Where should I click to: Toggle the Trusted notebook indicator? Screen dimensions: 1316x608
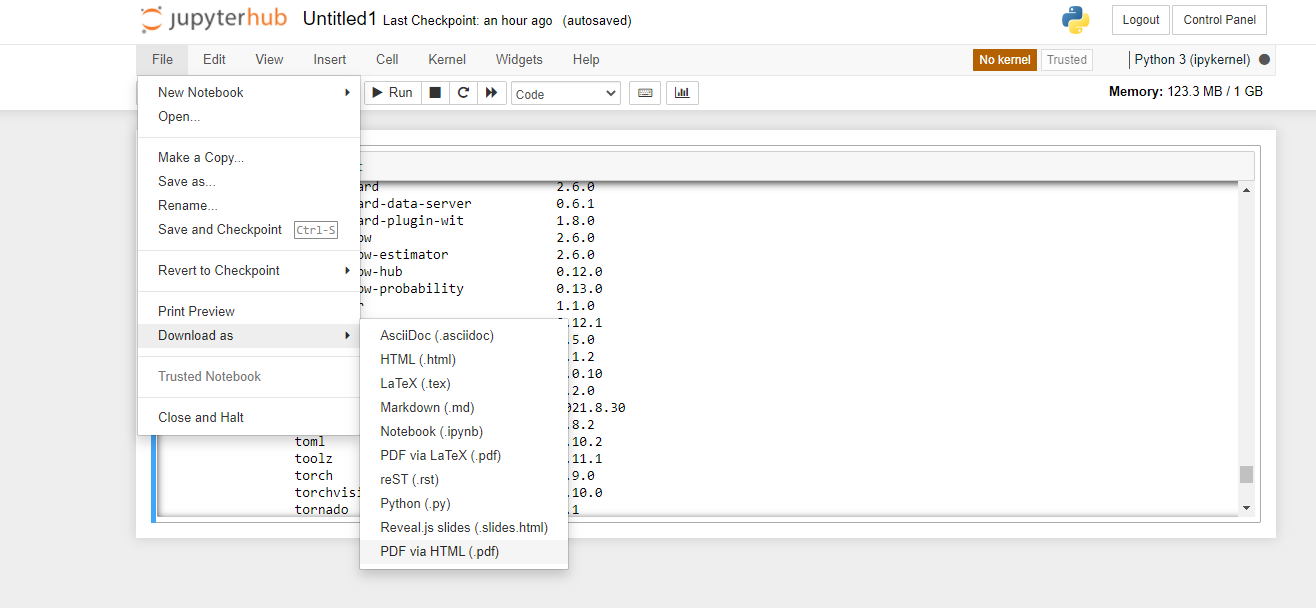click(x=1066, y=60)
